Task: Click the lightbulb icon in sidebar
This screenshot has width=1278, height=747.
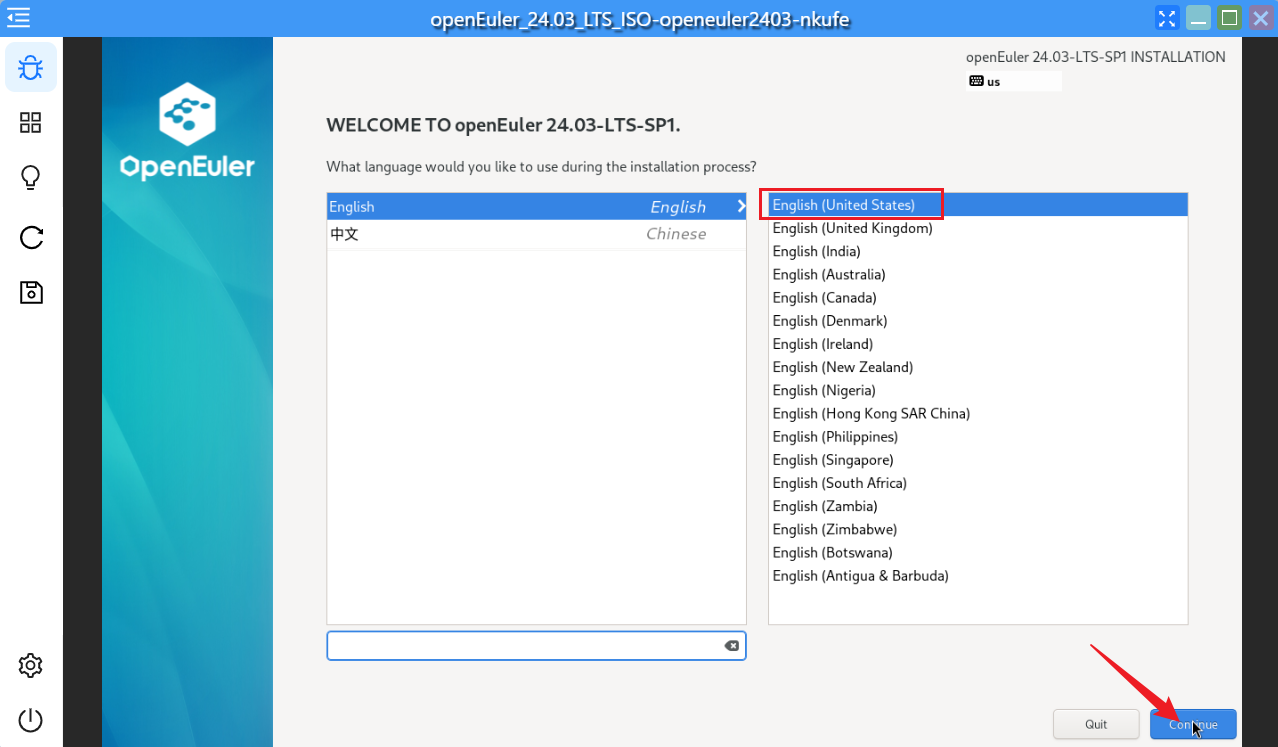Action: click(x=31, y=178)
